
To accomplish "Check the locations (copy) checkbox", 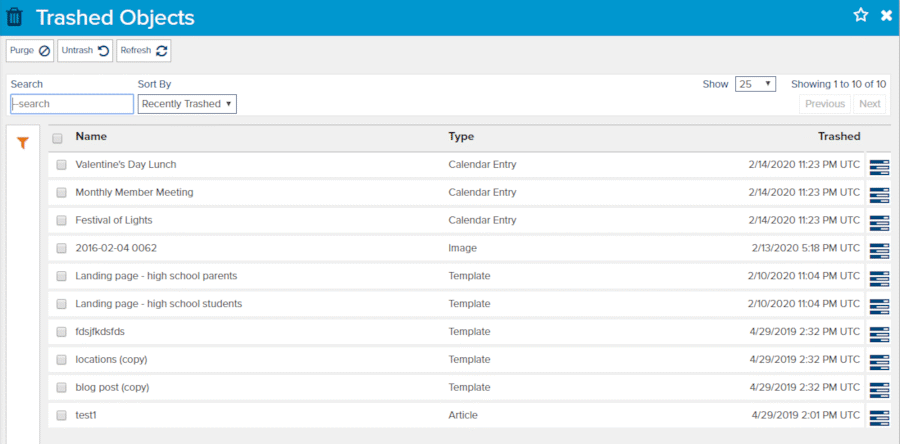I will click(x=61, y=360).
